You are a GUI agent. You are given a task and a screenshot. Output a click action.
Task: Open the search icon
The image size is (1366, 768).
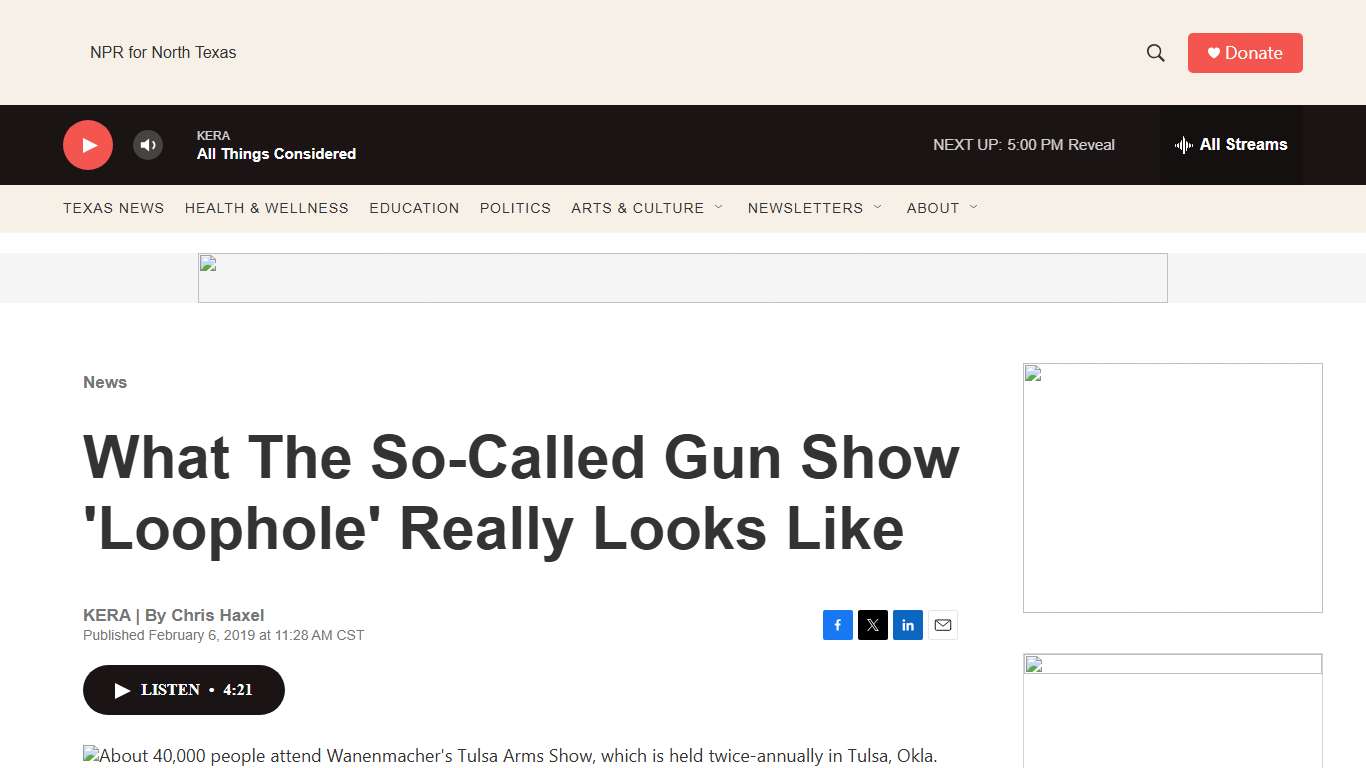(1155, 52)
